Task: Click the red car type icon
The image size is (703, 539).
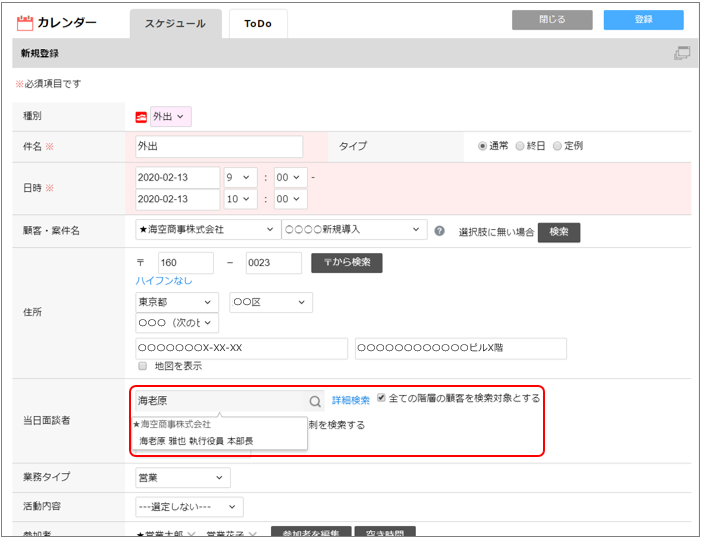Action: click(141, 117)
